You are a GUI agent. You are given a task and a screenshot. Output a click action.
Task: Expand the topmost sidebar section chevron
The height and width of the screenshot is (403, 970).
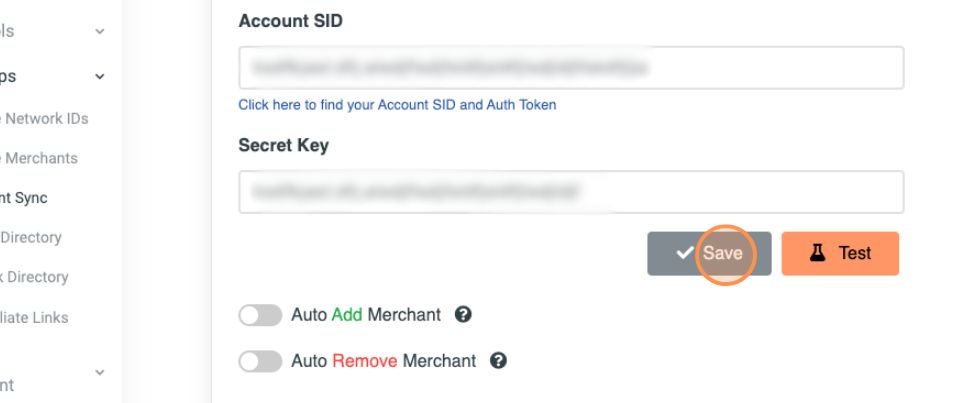[x=99, y=31]
